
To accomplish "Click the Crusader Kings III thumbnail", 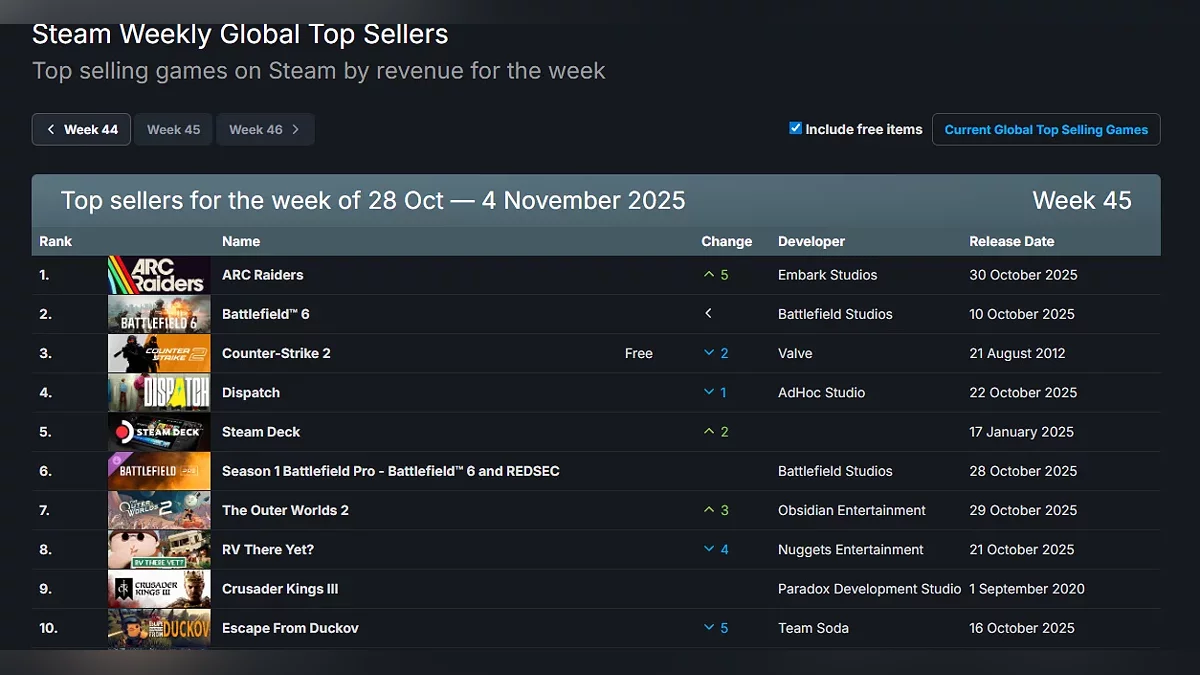I will tap(159, 589).
